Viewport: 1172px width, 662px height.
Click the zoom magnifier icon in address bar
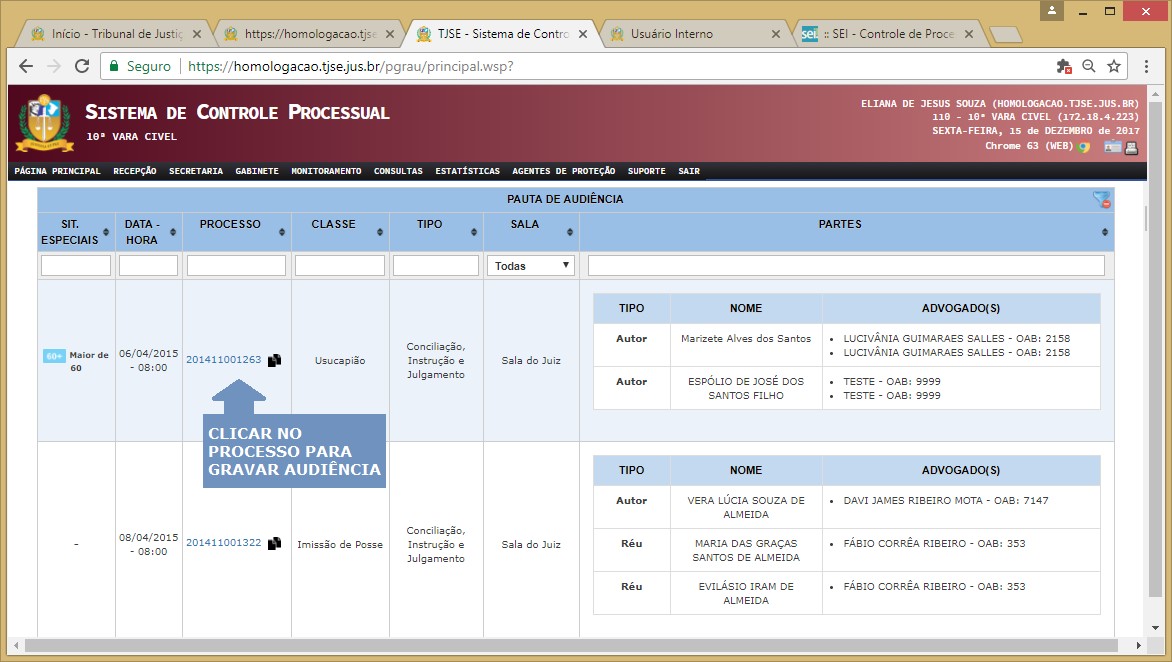pos(1089,66)
